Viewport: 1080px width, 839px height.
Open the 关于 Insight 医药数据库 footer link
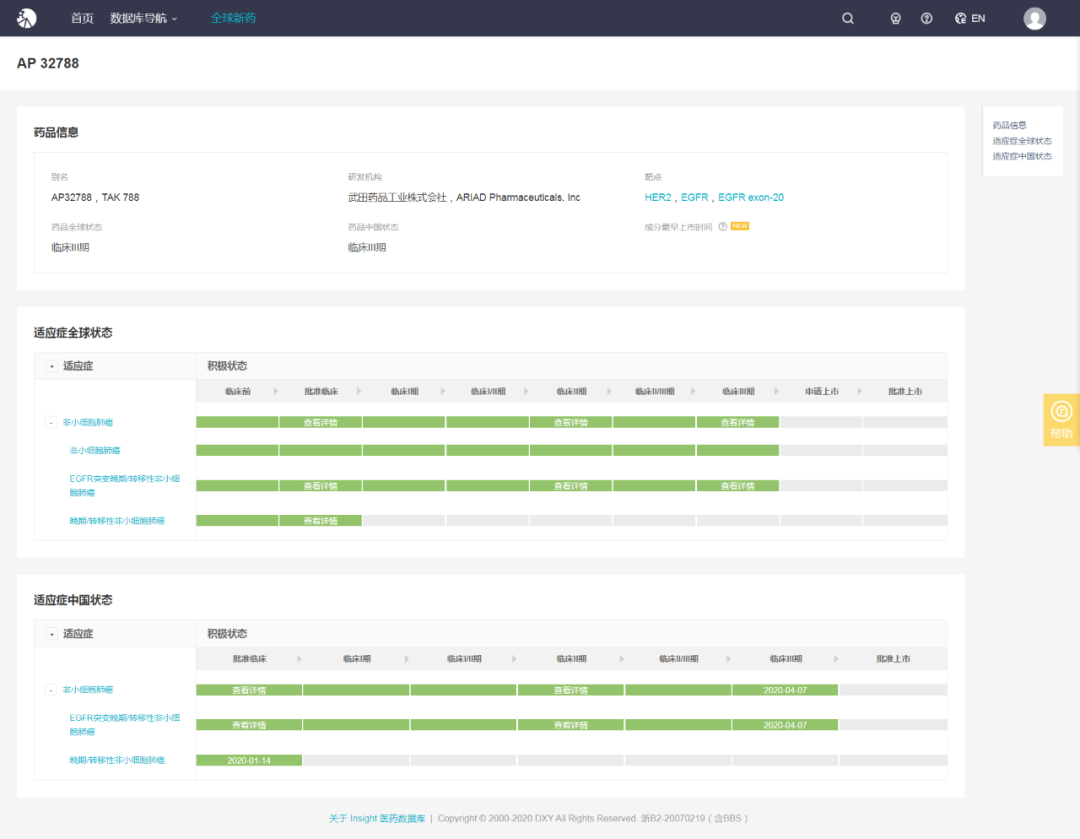click(x=377, y=818)
